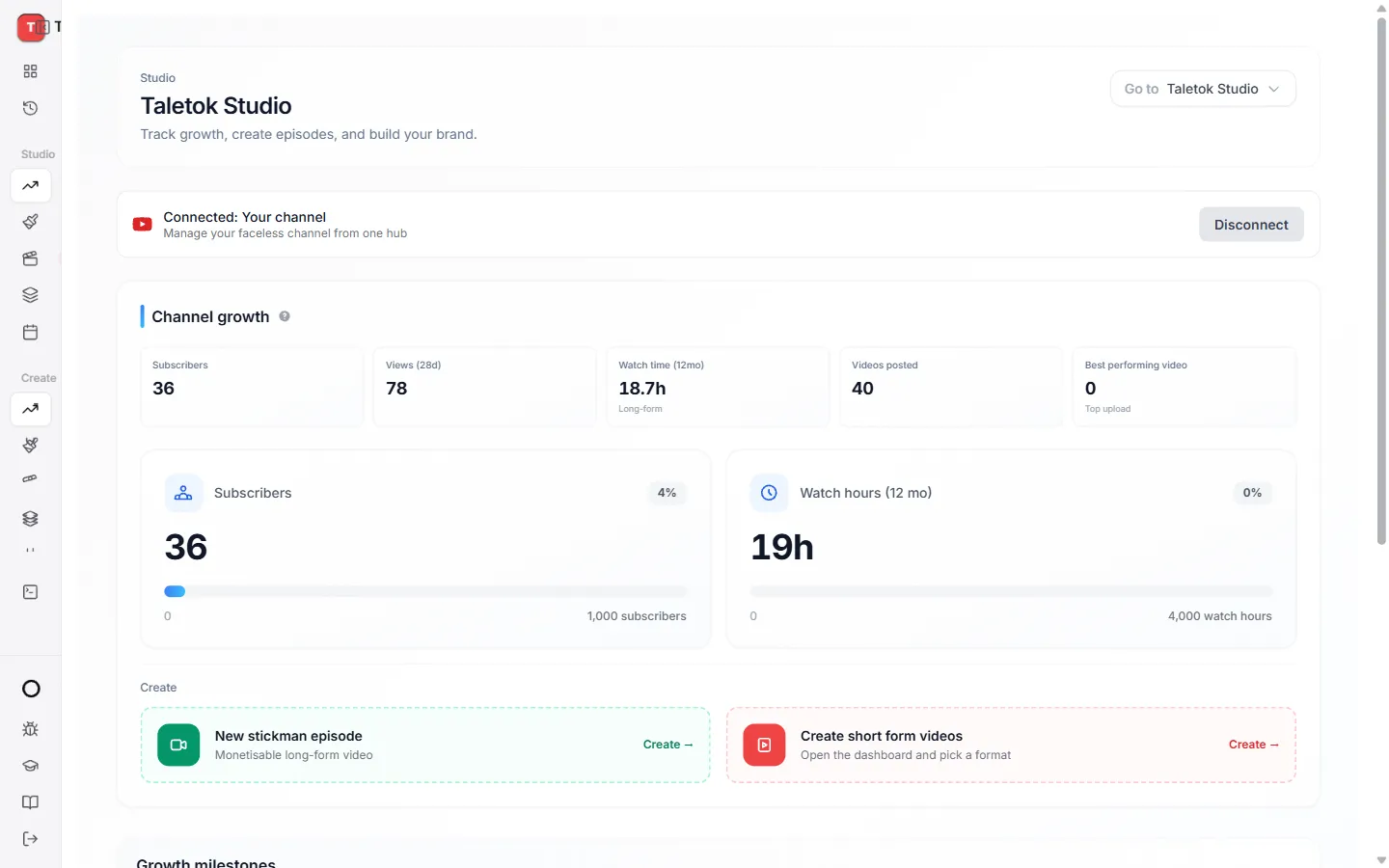Click the log out icon in the sidebar
1389x868 pixels.
click(31, 839)
